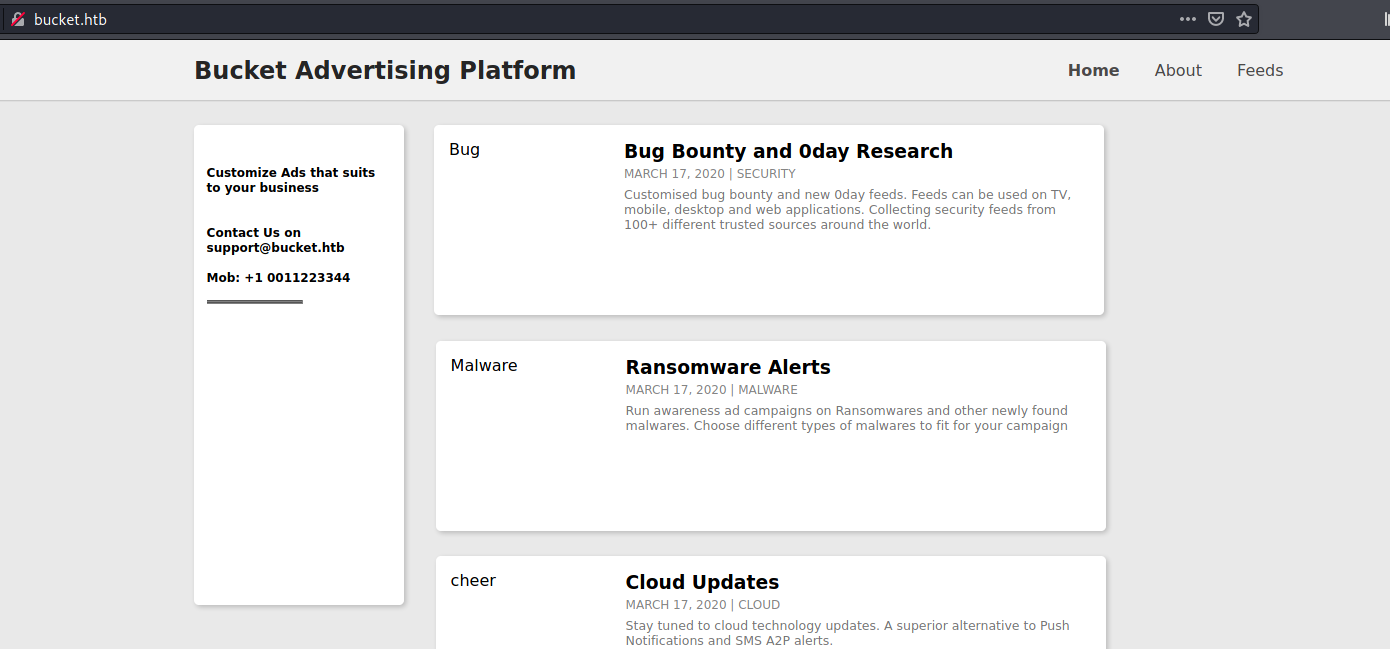This screenshot has width=1390, height=649.
Task: Open the Ransomware Alerts article title
Action: 728,367
